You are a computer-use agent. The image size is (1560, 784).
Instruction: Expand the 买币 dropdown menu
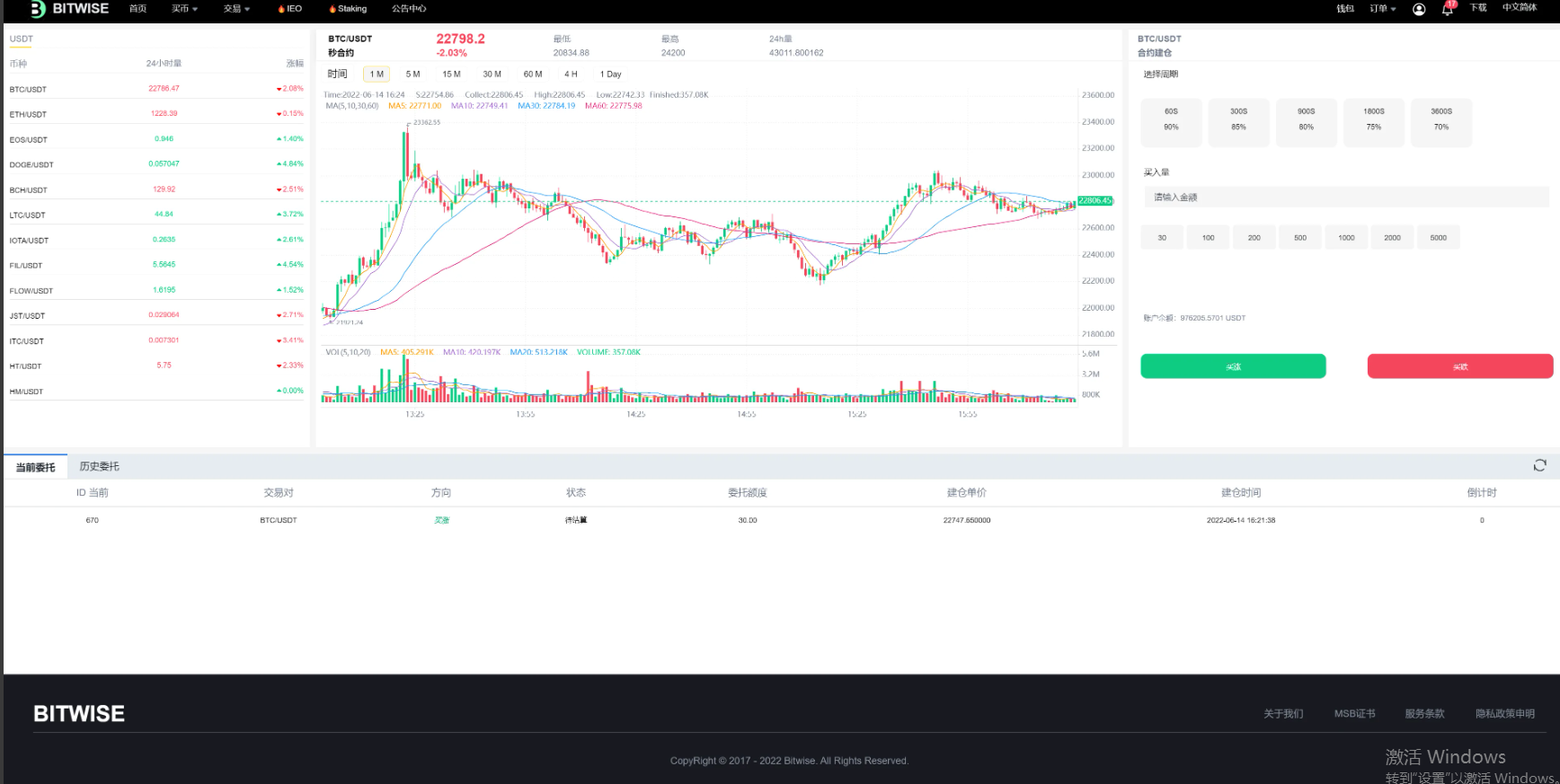184,9
